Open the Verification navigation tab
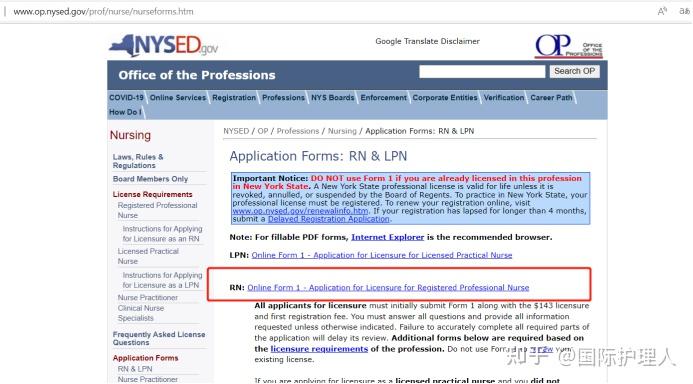Viewport: 693px width, 384px height. point(503,98)
